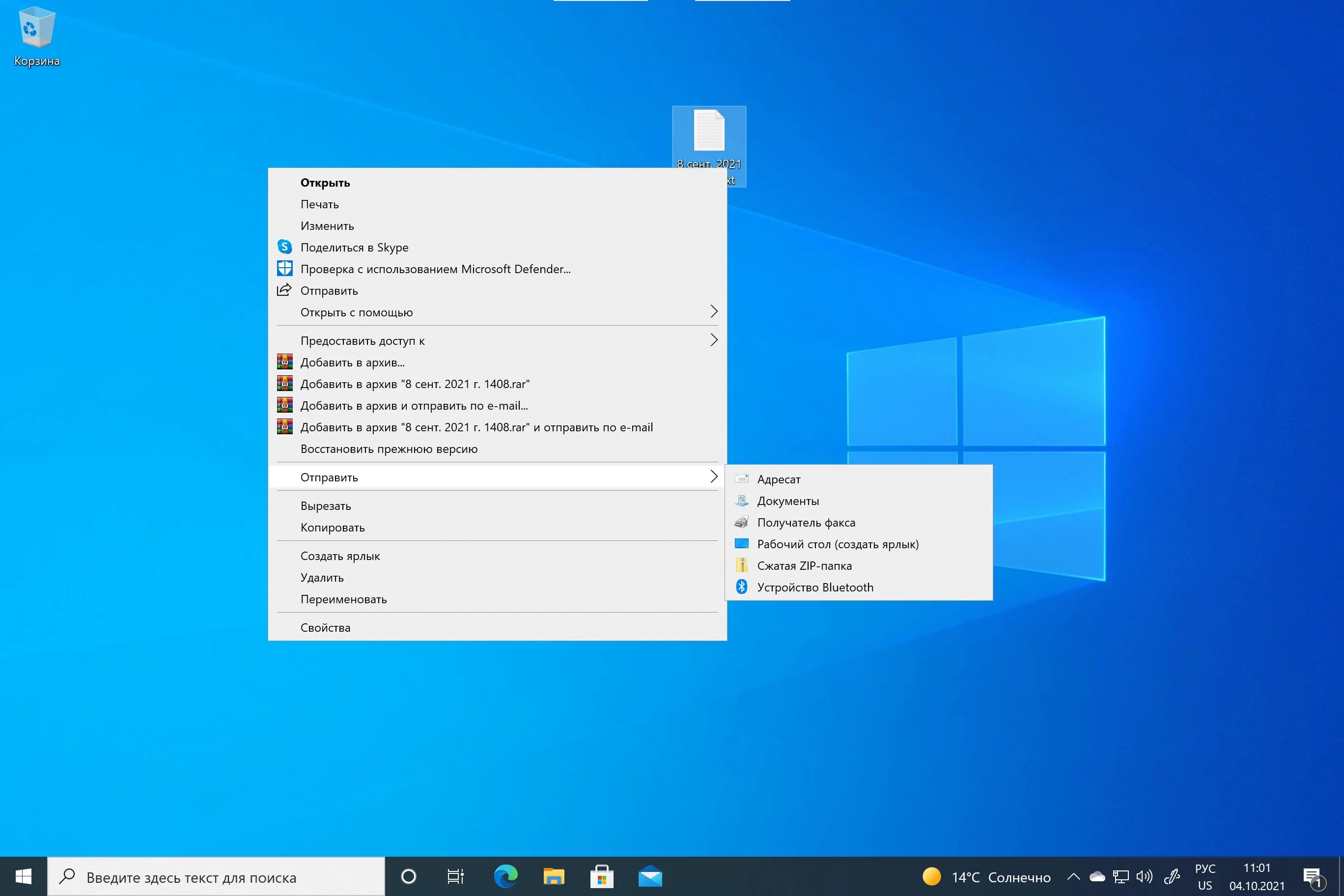Screen dimensions: 1344x896
Task: Expand the 'Предоставить доступ к' submenu arrow
Action: tap(713, 340)
